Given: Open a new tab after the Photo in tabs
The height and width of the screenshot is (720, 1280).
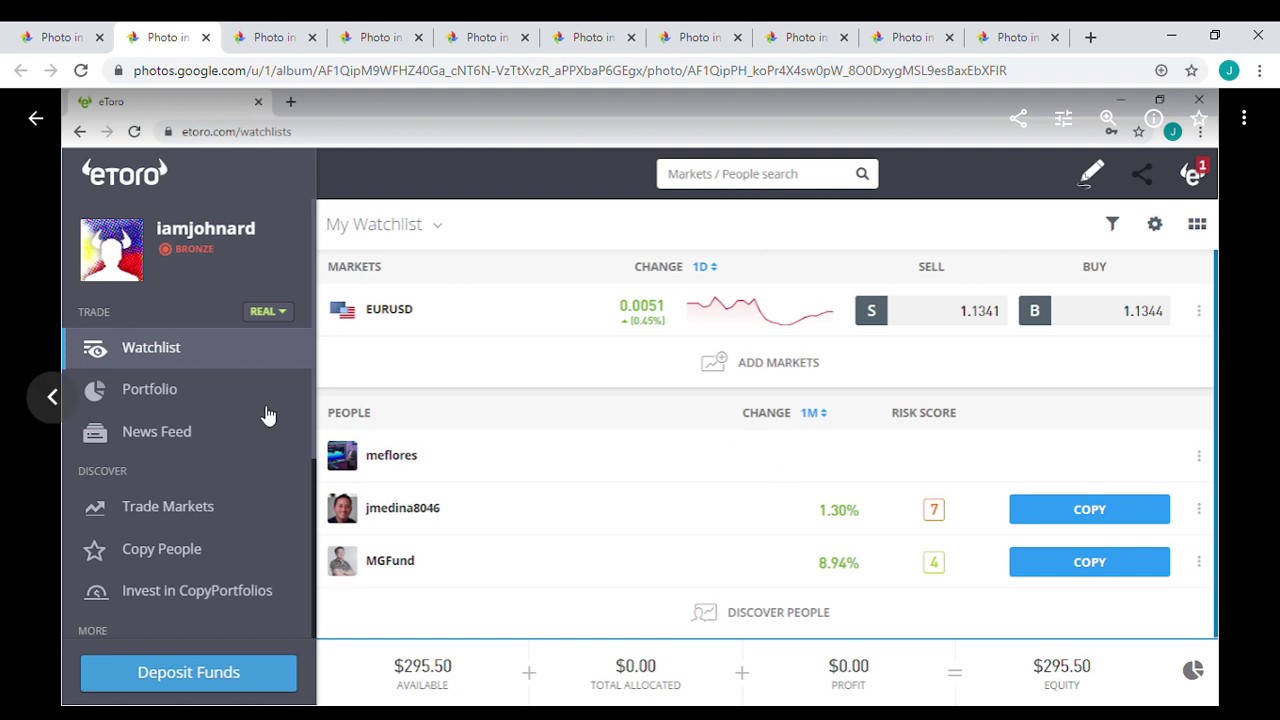Looking at the screenshot, I should coord(1091,37).
